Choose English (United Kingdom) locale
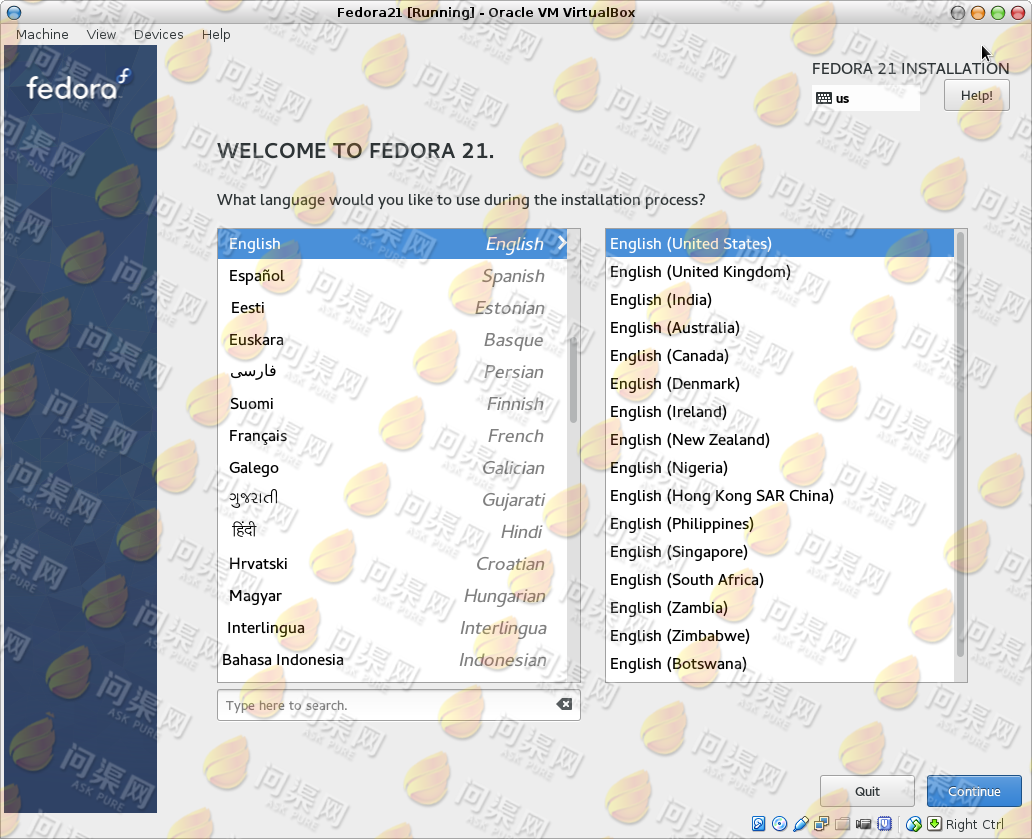 pyautogui.click(x=780, y=272)
